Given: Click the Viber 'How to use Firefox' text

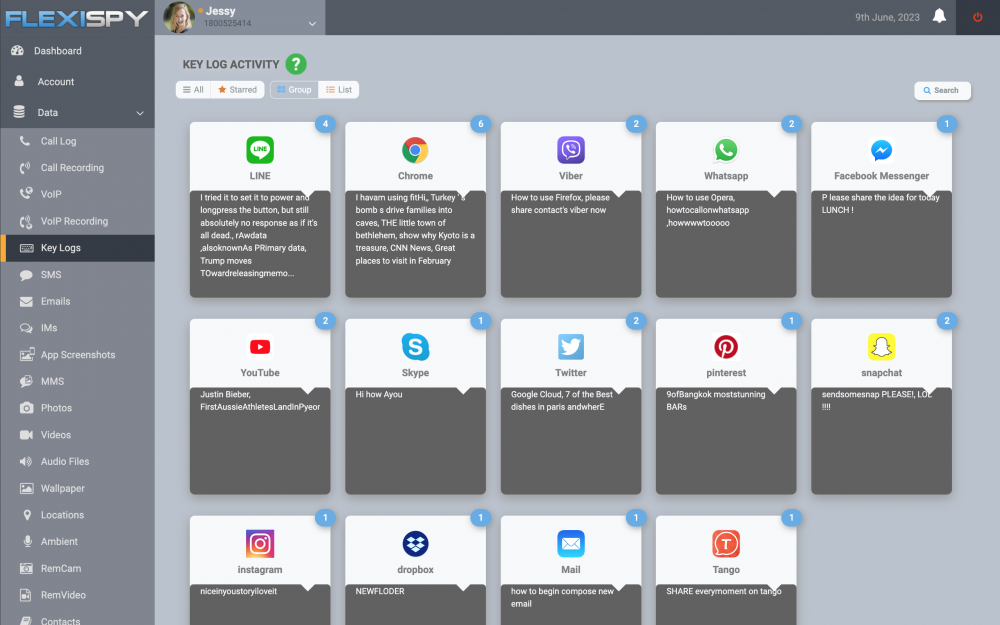Looking at the screenshot, I should pos(560,204).
